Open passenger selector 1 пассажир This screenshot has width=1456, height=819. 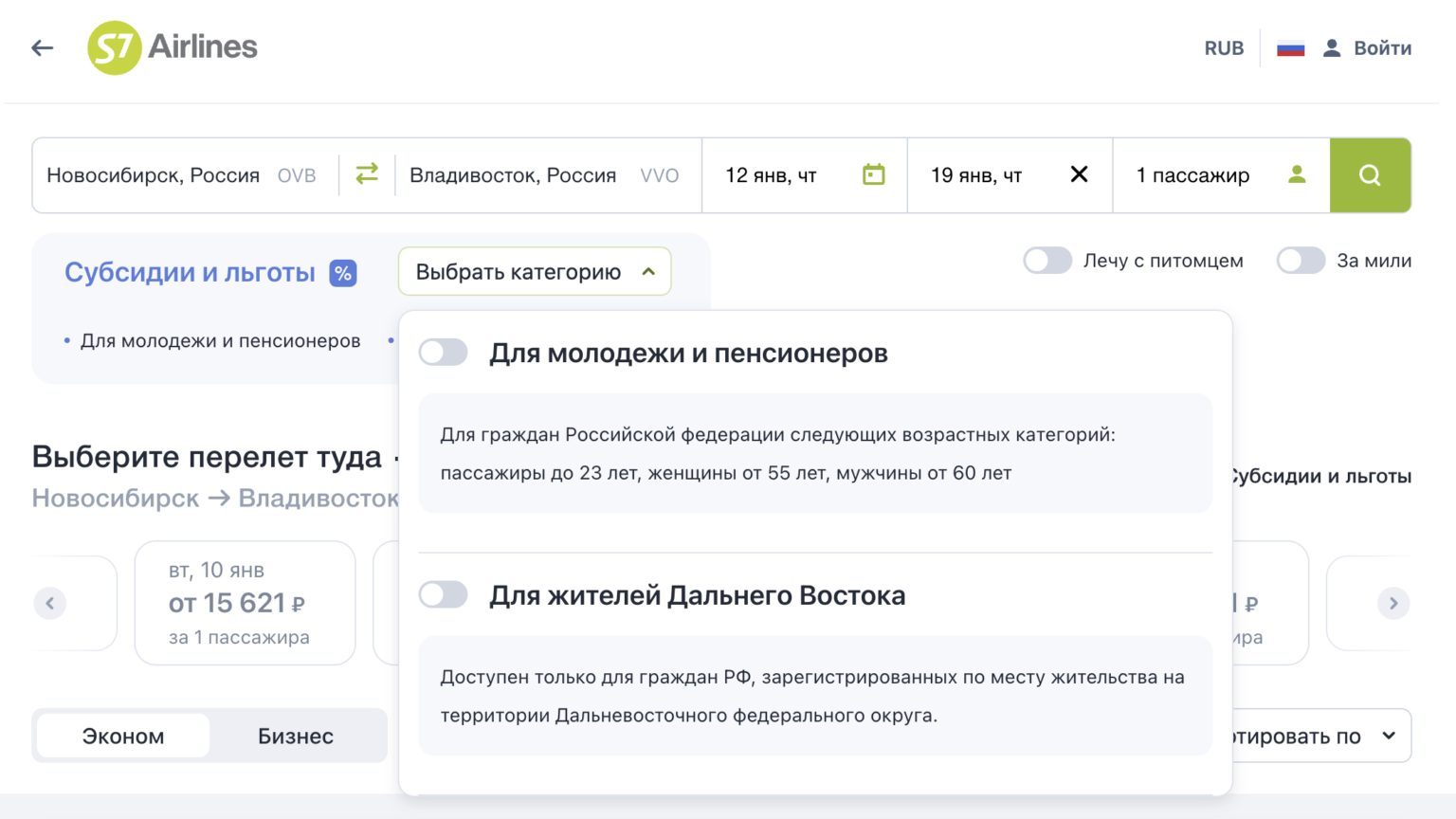[x=1221, y=175]
